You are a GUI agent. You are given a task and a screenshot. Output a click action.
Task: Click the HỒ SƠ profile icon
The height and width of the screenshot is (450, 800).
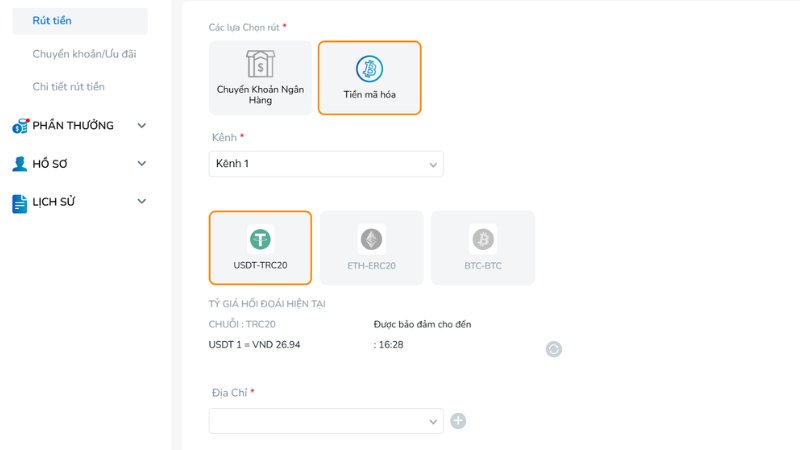20,164
